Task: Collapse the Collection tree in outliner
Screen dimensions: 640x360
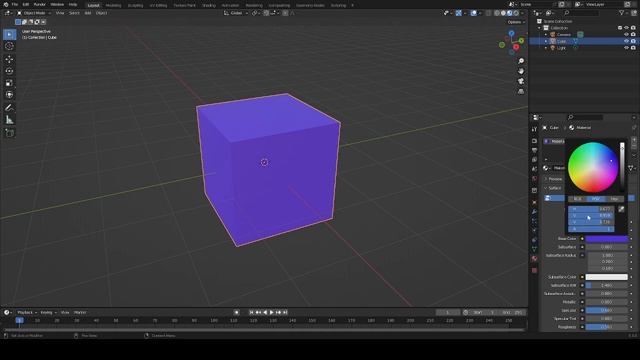Action: pyautogui.click(x=540, y=28)
